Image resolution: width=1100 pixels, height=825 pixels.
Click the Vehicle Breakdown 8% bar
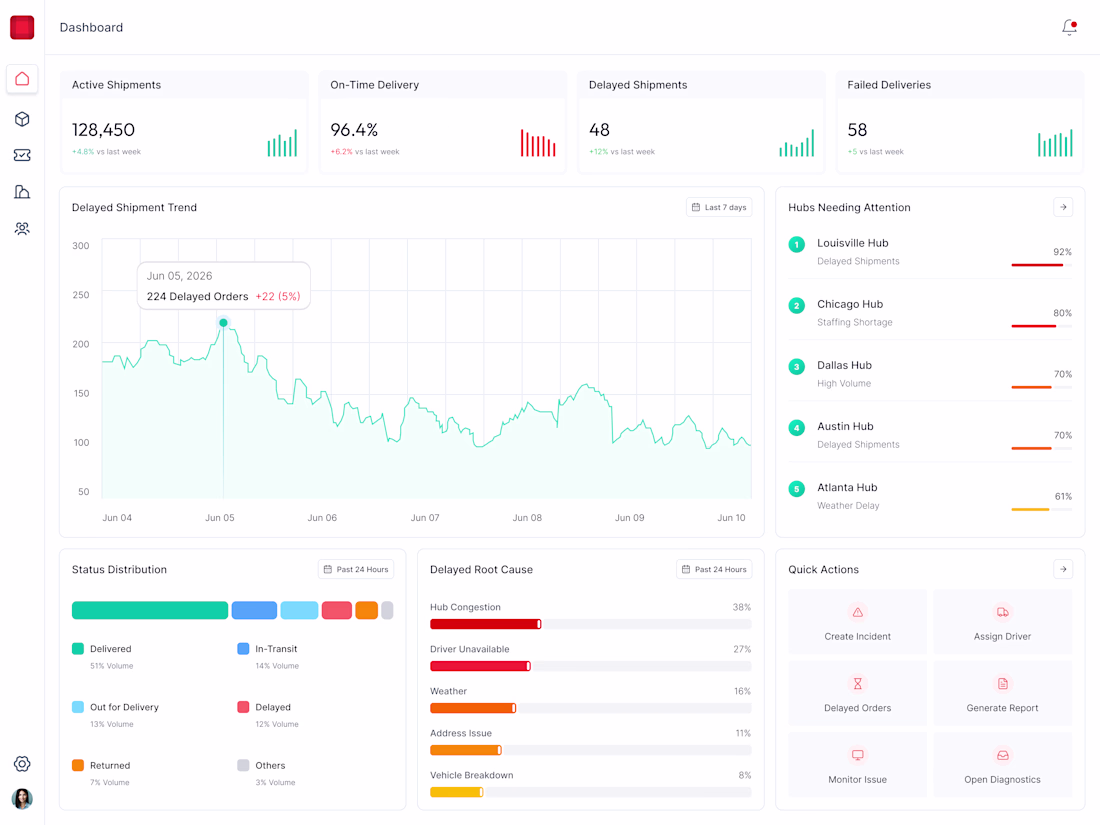(x=591, y=792)
